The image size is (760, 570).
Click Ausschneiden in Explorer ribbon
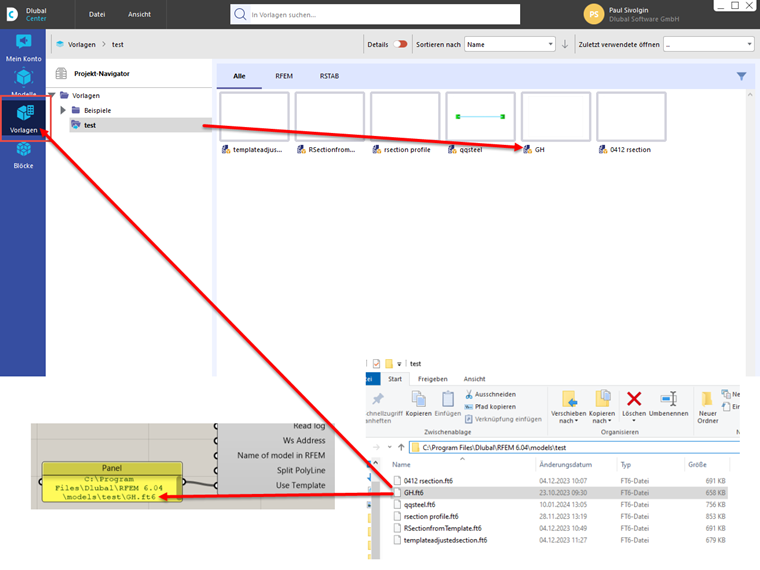490,394
